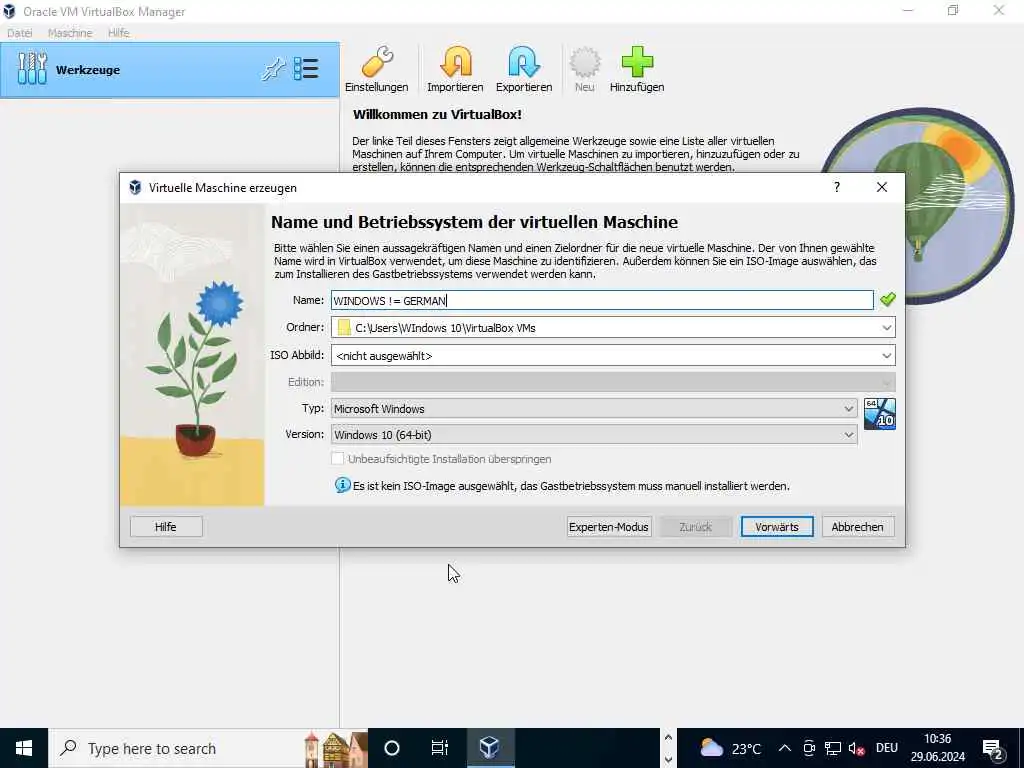
Task: Expand the ISO Abbild dropdown
Action: coord(886,356)
